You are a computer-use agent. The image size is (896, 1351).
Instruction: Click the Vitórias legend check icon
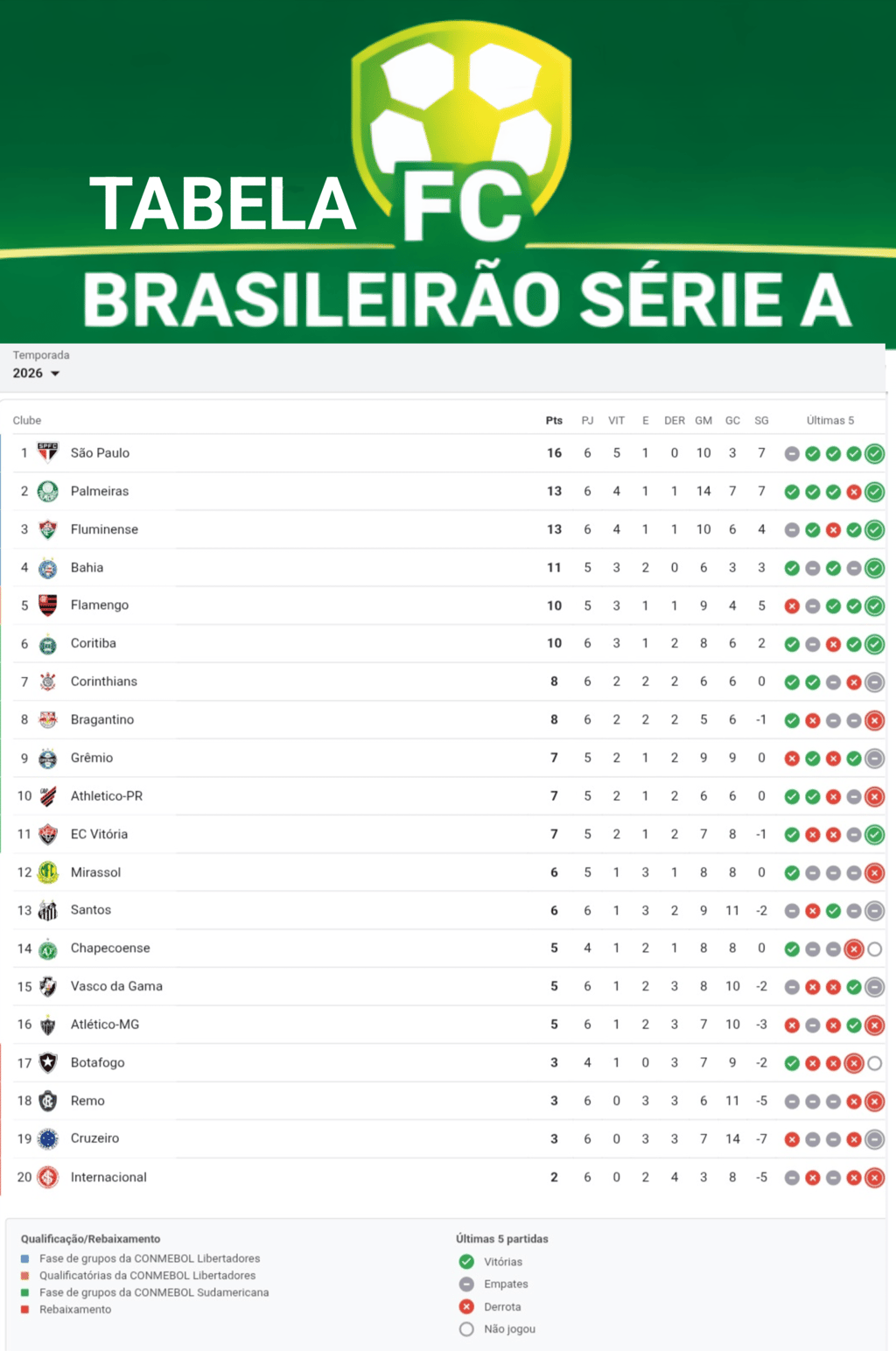coord(466,1261)
